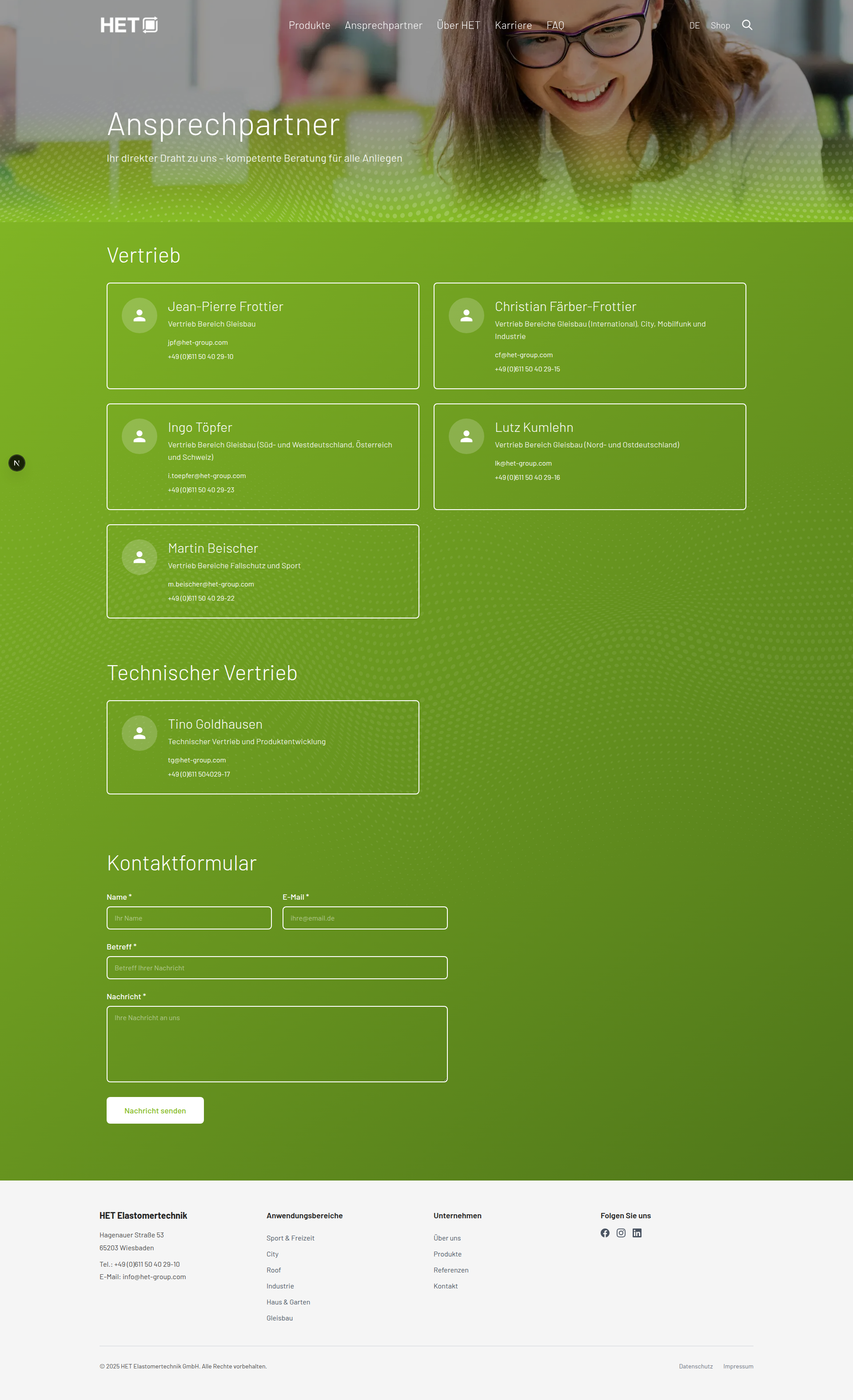Open the Impressum footer link

pyautogui.click(x=737, y=1367)
